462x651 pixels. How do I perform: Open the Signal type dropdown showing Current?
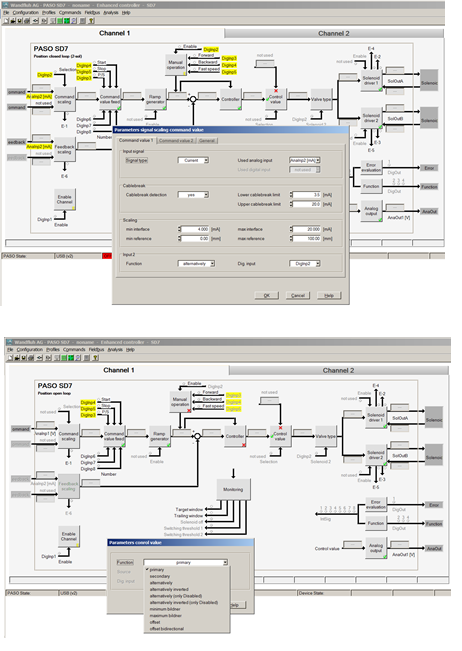coord(193,160)
